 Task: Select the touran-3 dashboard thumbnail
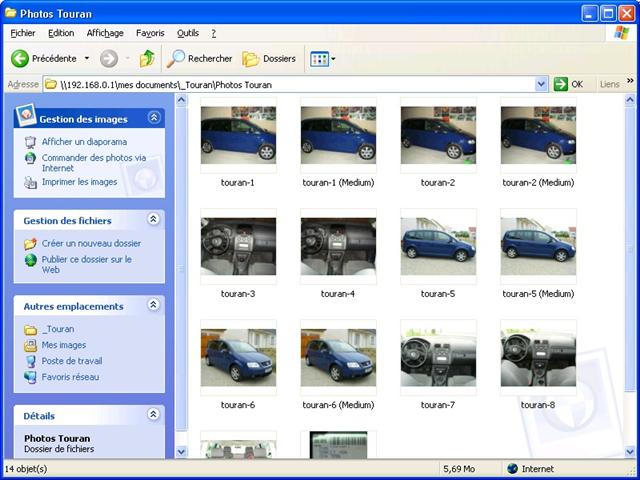click(x=238, y=247)
